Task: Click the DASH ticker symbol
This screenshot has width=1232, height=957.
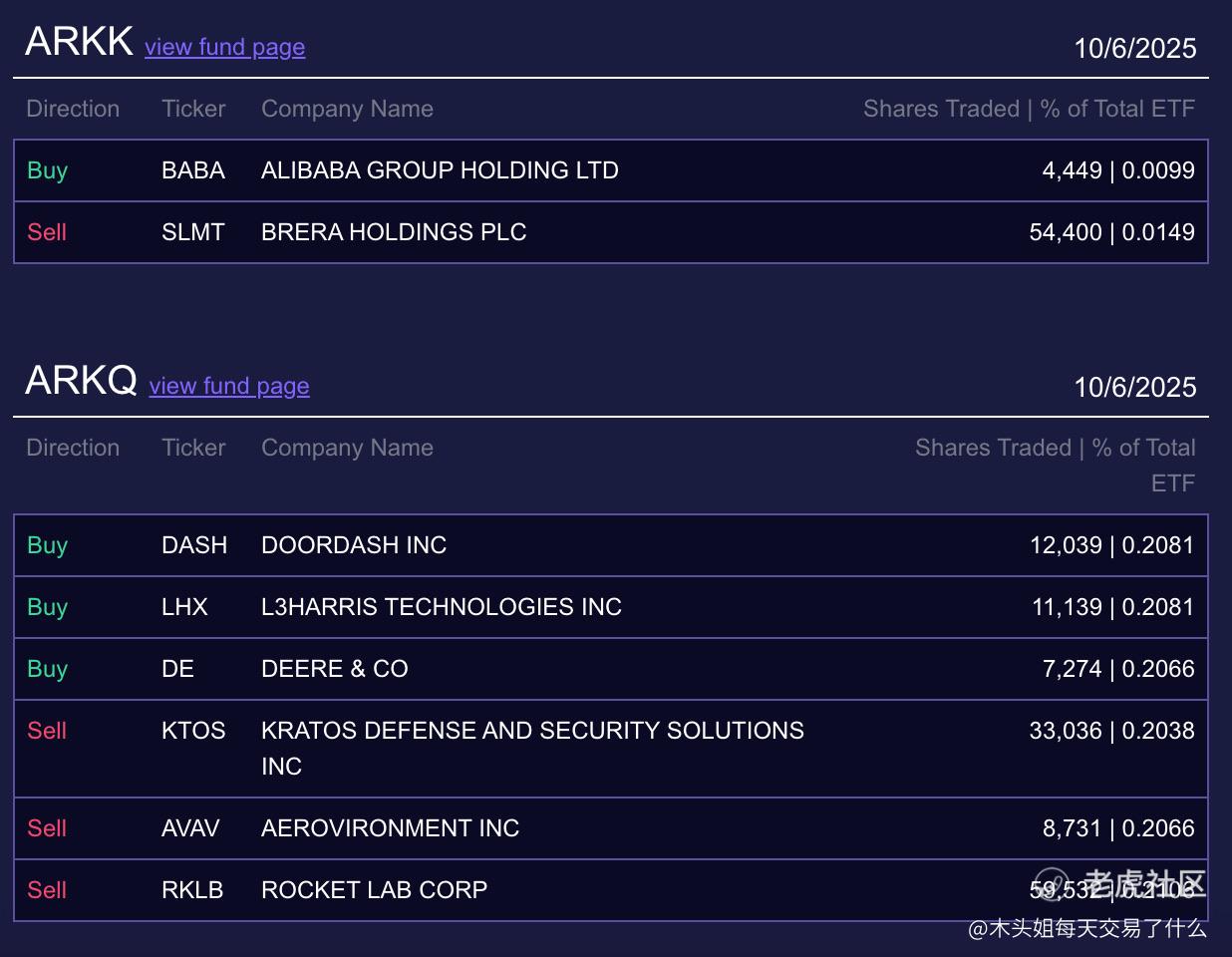Action: pyautogui.click(x=193, y=545)
